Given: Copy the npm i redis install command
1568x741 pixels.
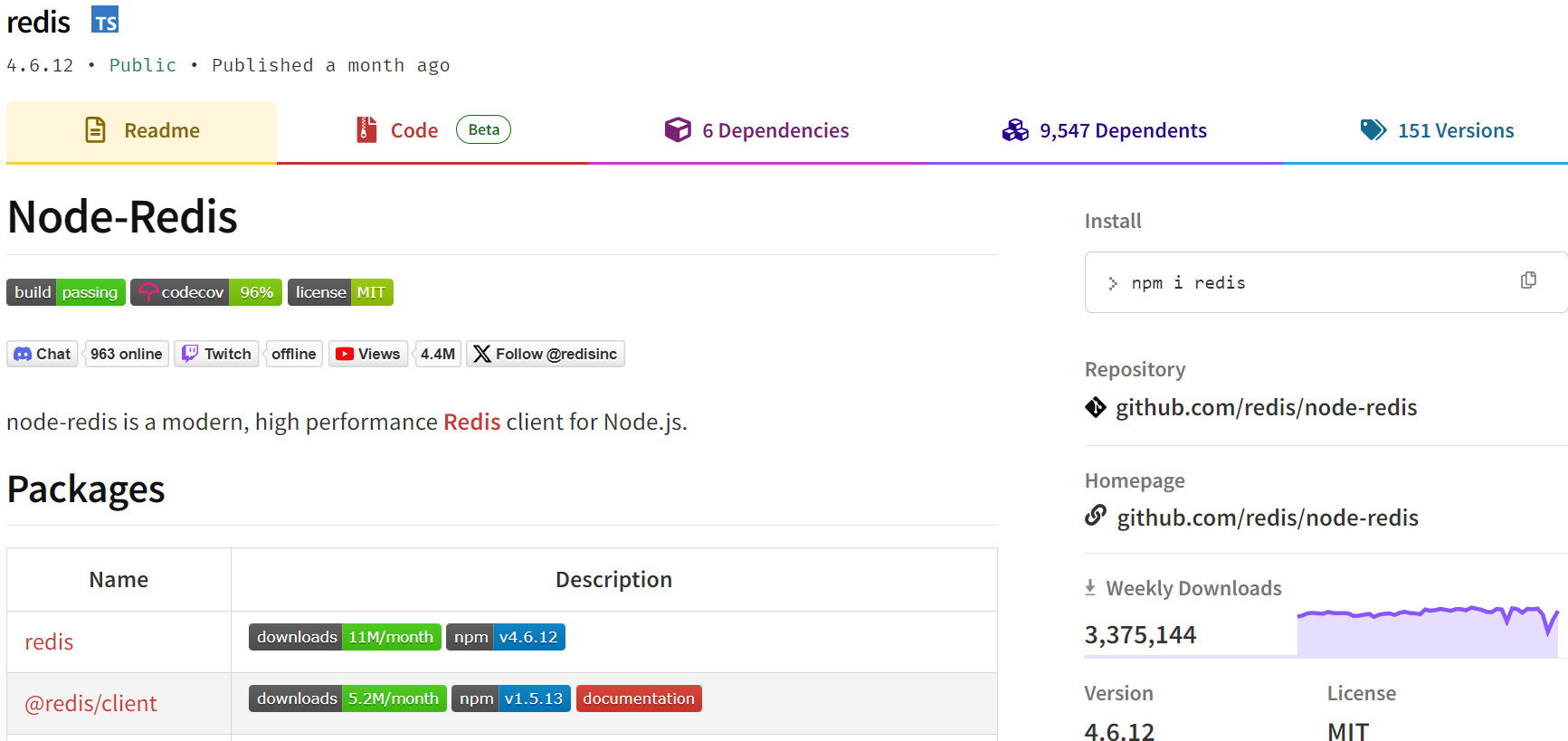Looking at the screenshot, I should [x=1528, y=280].
